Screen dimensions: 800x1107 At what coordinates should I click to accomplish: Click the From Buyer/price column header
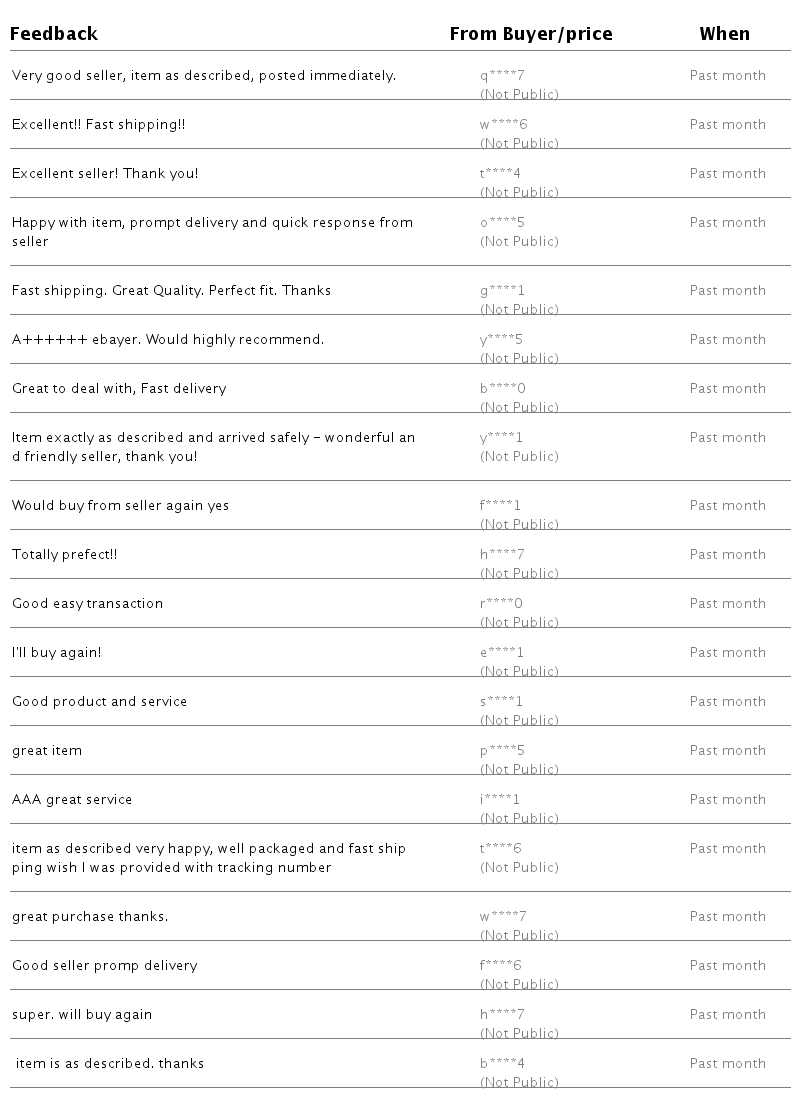[531, 33]
